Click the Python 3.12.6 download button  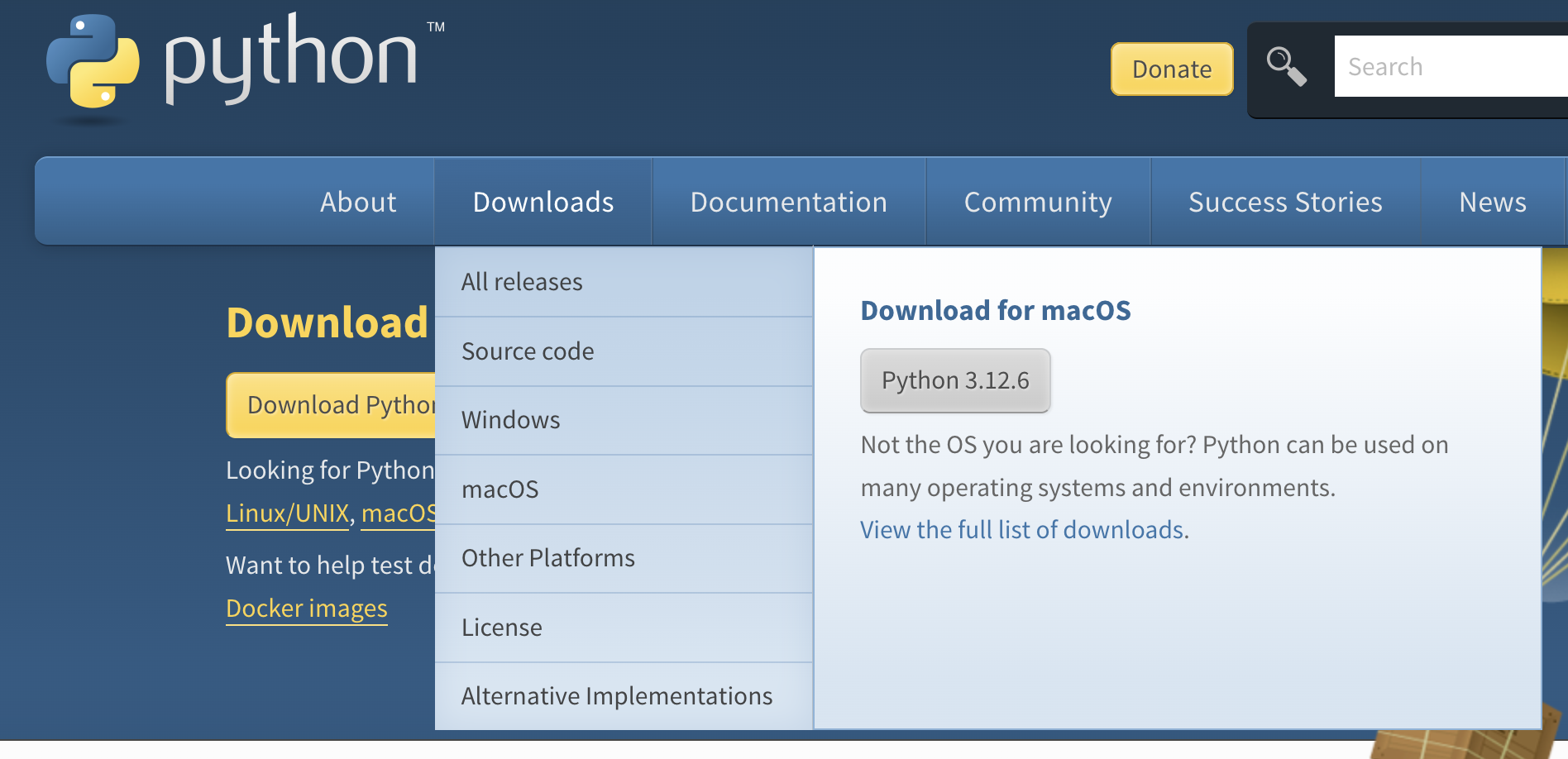coord(955,380)
